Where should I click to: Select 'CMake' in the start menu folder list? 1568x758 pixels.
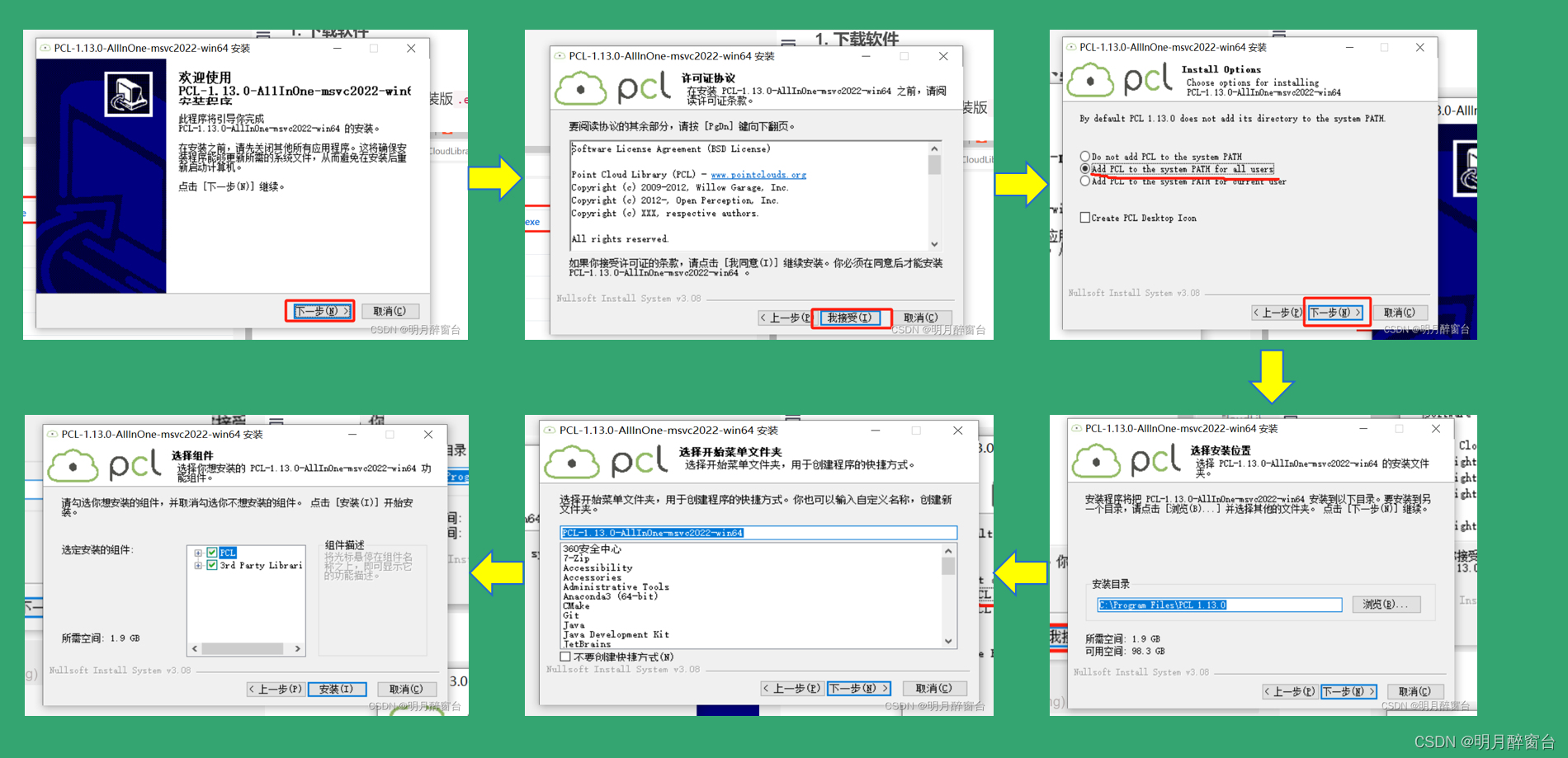[576, 606]
